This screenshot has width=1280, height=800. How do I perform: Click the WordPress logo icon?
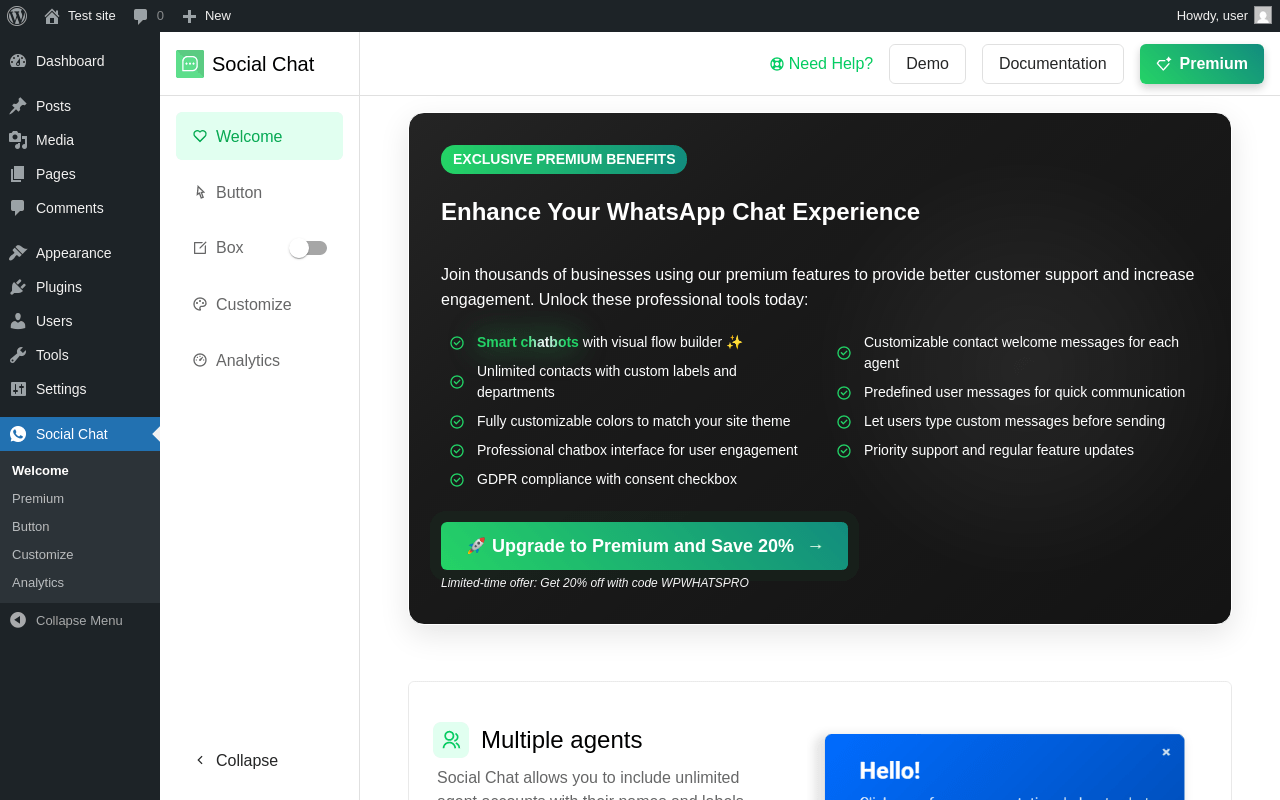click(x=17, y=16)
